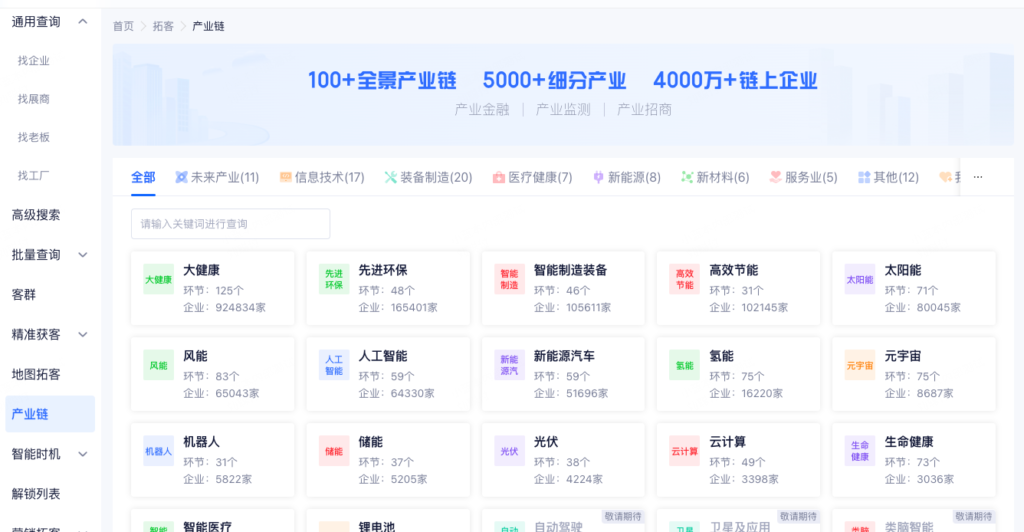The height and width of the screenshot is (532, 1024).
Task: Expand the 智能时机 sidebar menu
Action: click(x=83, y=454)
